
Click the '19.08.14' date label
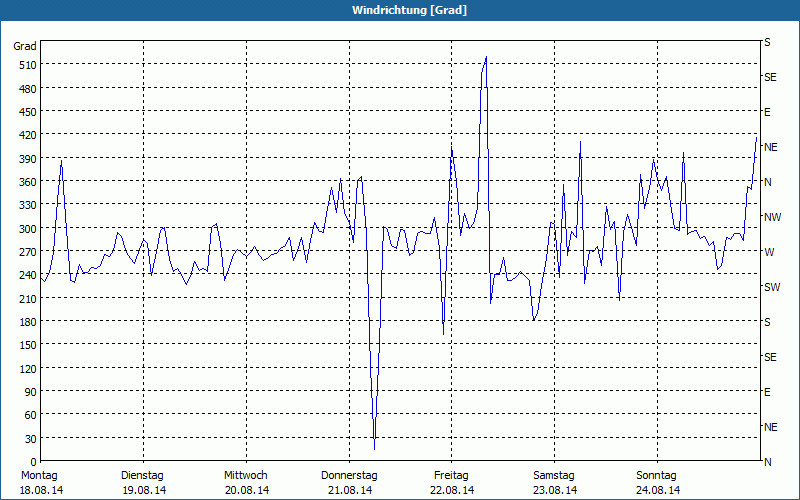[x=144, y=490]
